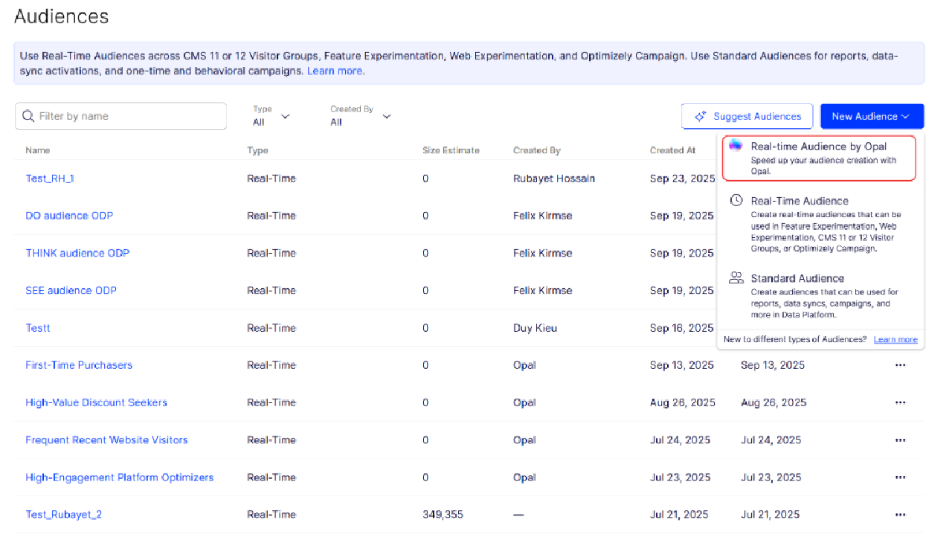936x537 pixels.
Task: Click Aug 26, 2025 Created At date
Action: [682, 403]
